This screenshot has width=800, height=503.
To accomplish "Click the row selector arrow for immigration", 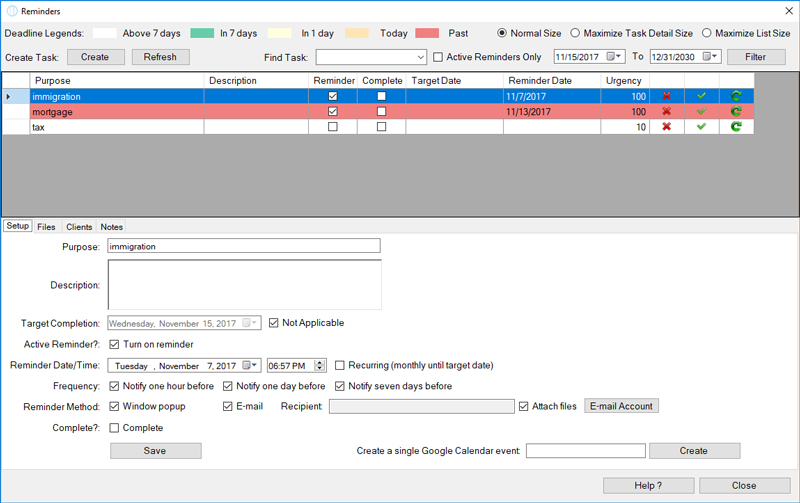I will point(8,96).
